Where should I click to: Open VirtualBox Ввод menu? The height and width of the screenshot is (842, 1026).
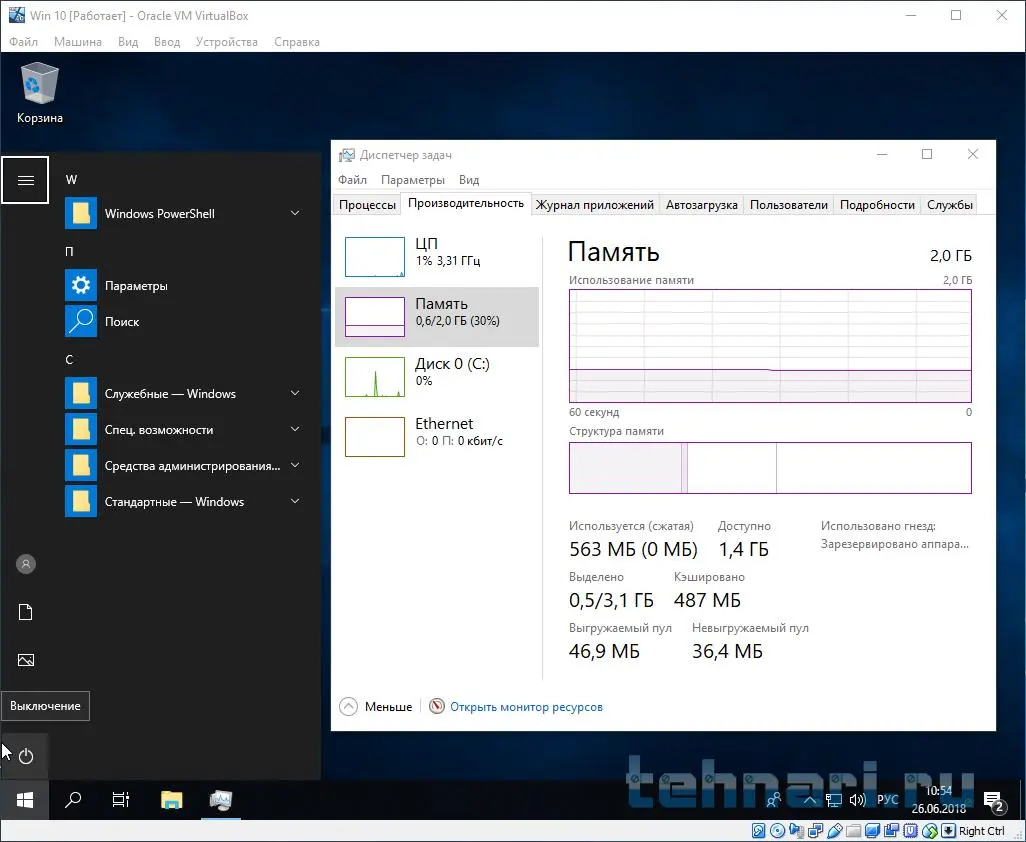click(167, 42)
